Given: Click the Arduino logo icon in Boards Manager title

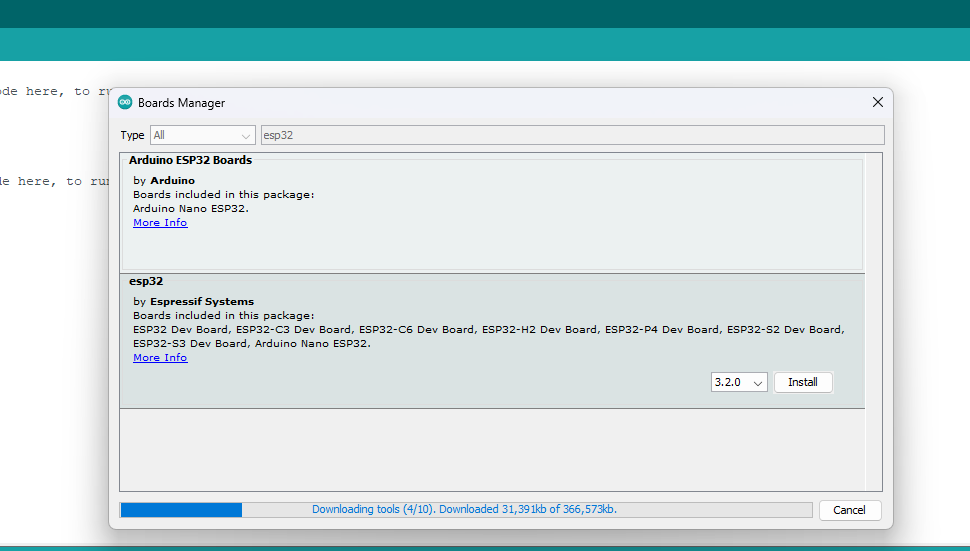Looking at the screenshot, I should [x=125, y=103].
